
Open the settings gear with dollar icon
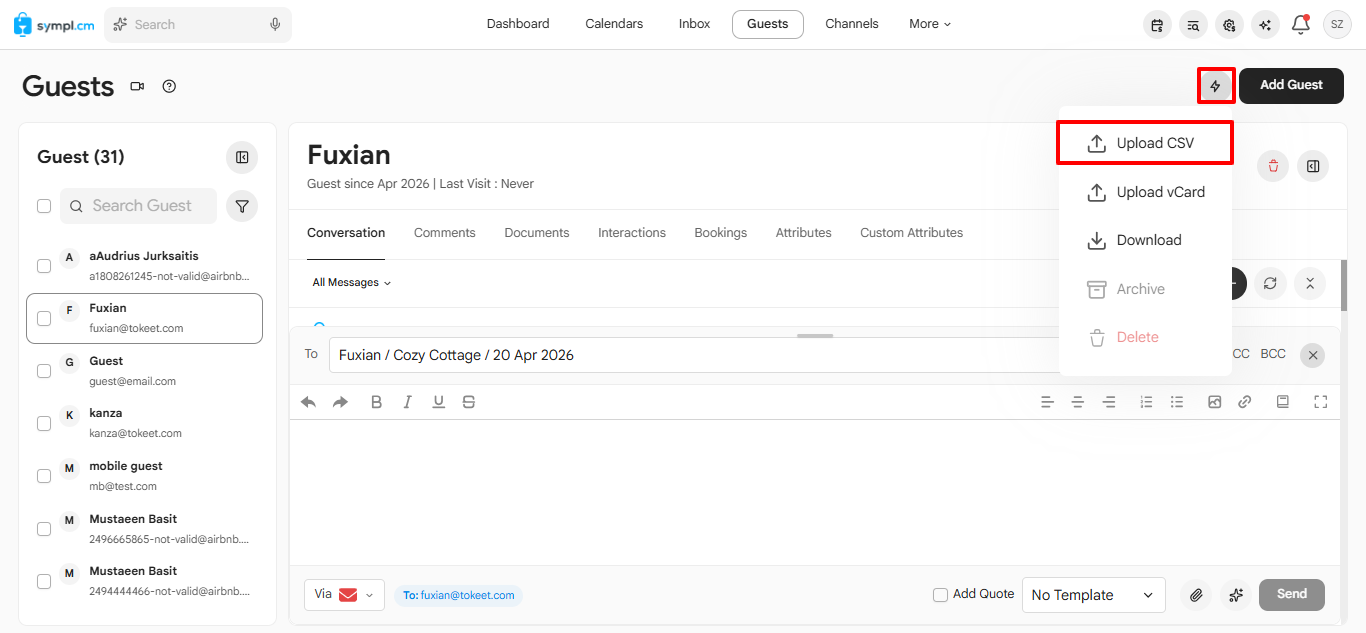point(1229,25)
